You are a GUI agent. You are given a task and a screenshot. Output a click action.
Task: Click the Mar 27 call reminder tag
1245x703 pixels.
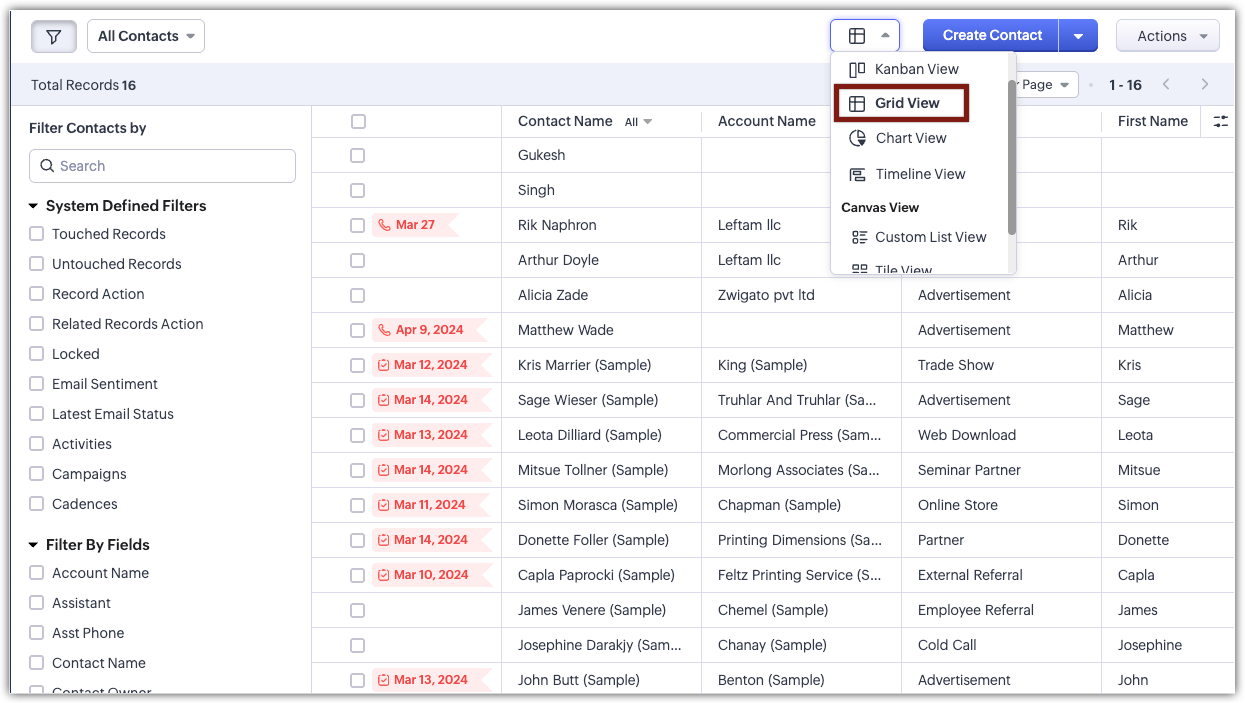pyautogui.click(x=415, y=225)
